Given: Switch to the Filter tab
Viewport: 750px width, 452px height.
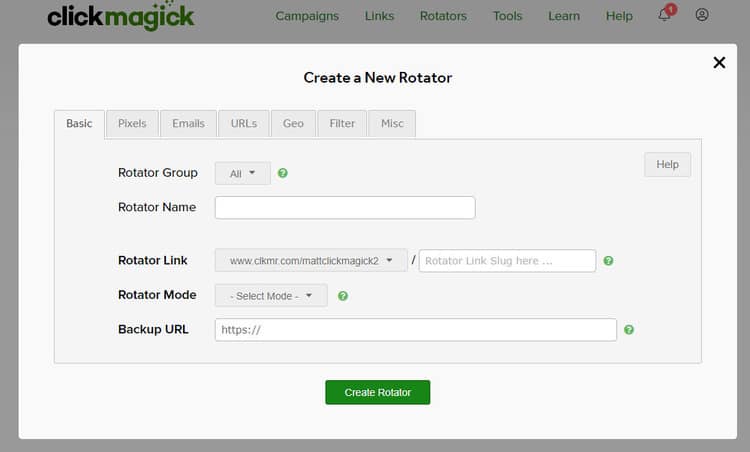Looking at the screenshot, I should pos(342,123).
